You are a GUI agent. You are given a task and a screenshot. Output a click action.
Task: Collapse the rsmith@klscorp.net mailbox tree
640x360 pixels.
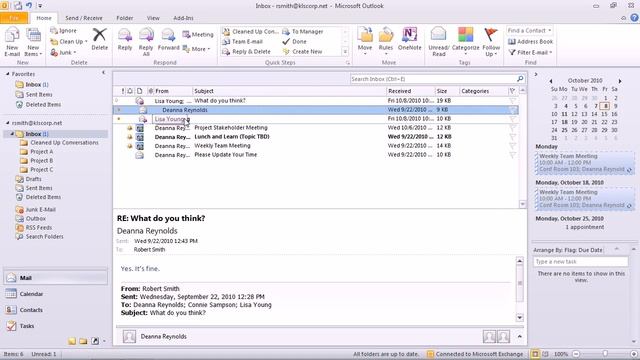(7, 123)
